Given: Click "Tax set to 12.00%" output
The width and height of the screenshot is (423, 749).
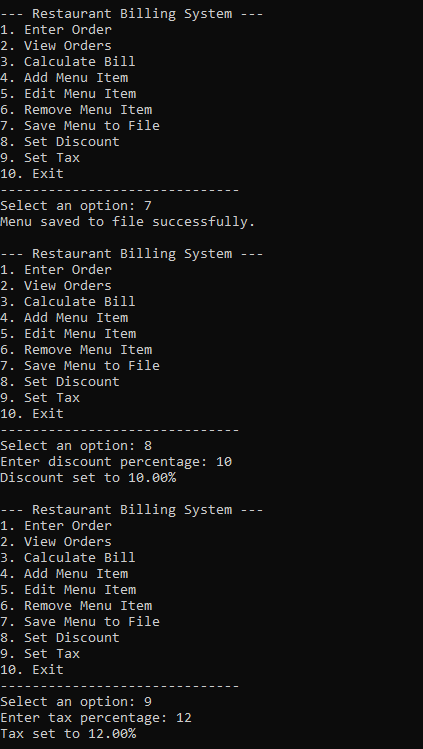Looking at the screenshot, I should [x=68, y=734].
